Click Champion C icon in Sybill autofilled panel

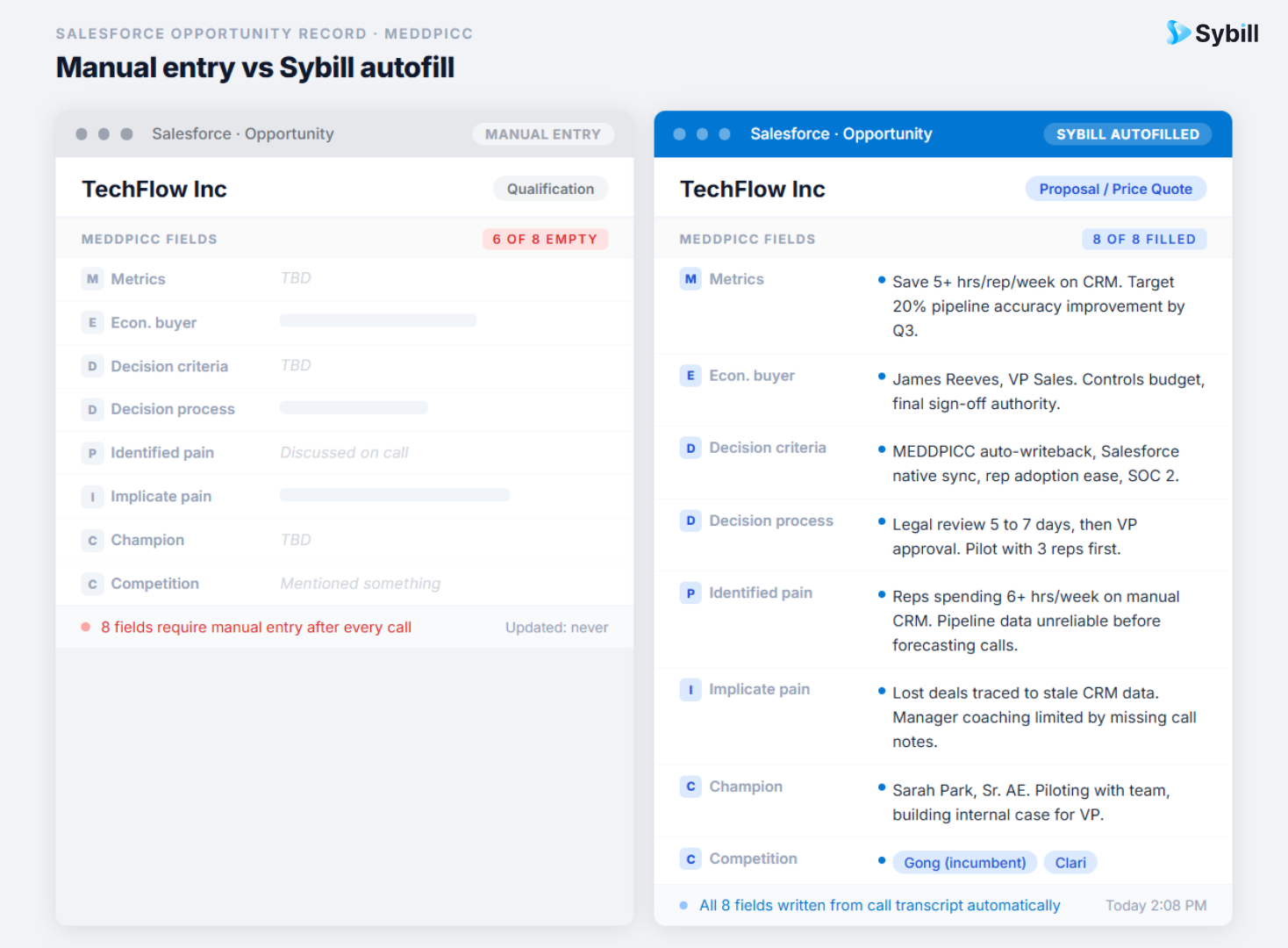691,786
